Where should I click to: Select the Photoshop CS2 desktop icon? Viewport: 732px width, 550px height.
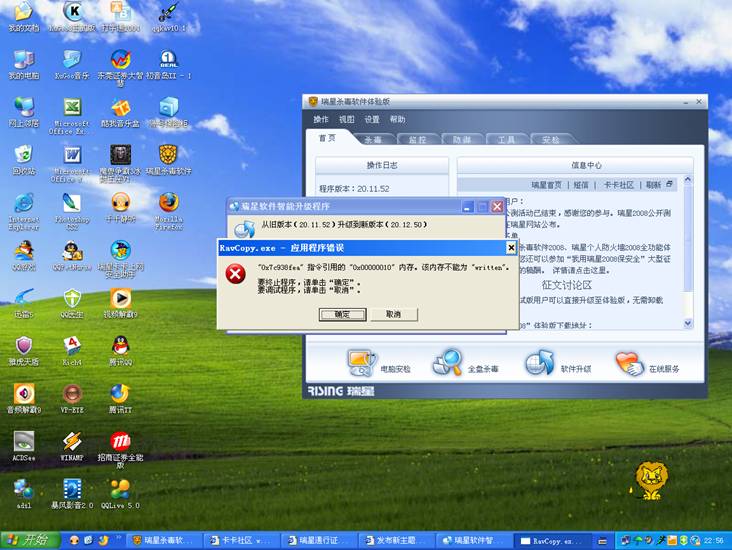72,211
